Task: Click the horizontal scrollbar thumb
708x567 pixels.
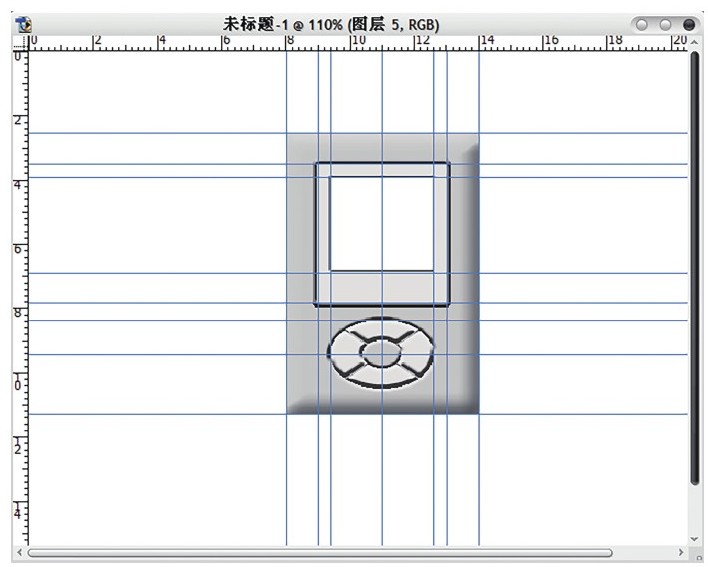Action: click(x=320, y=553)
